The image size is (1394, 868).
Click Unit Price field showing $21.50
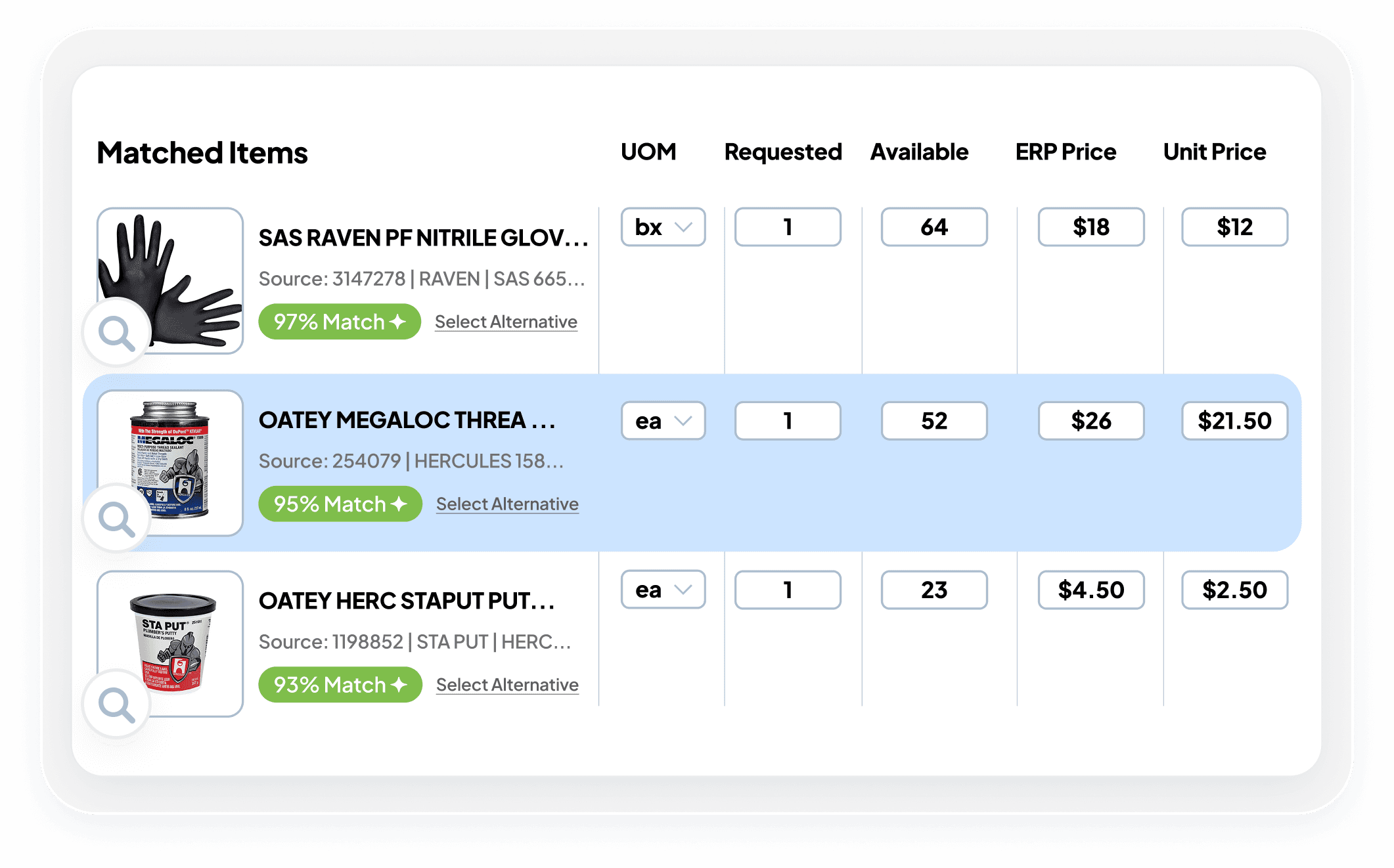point(1234,421)
